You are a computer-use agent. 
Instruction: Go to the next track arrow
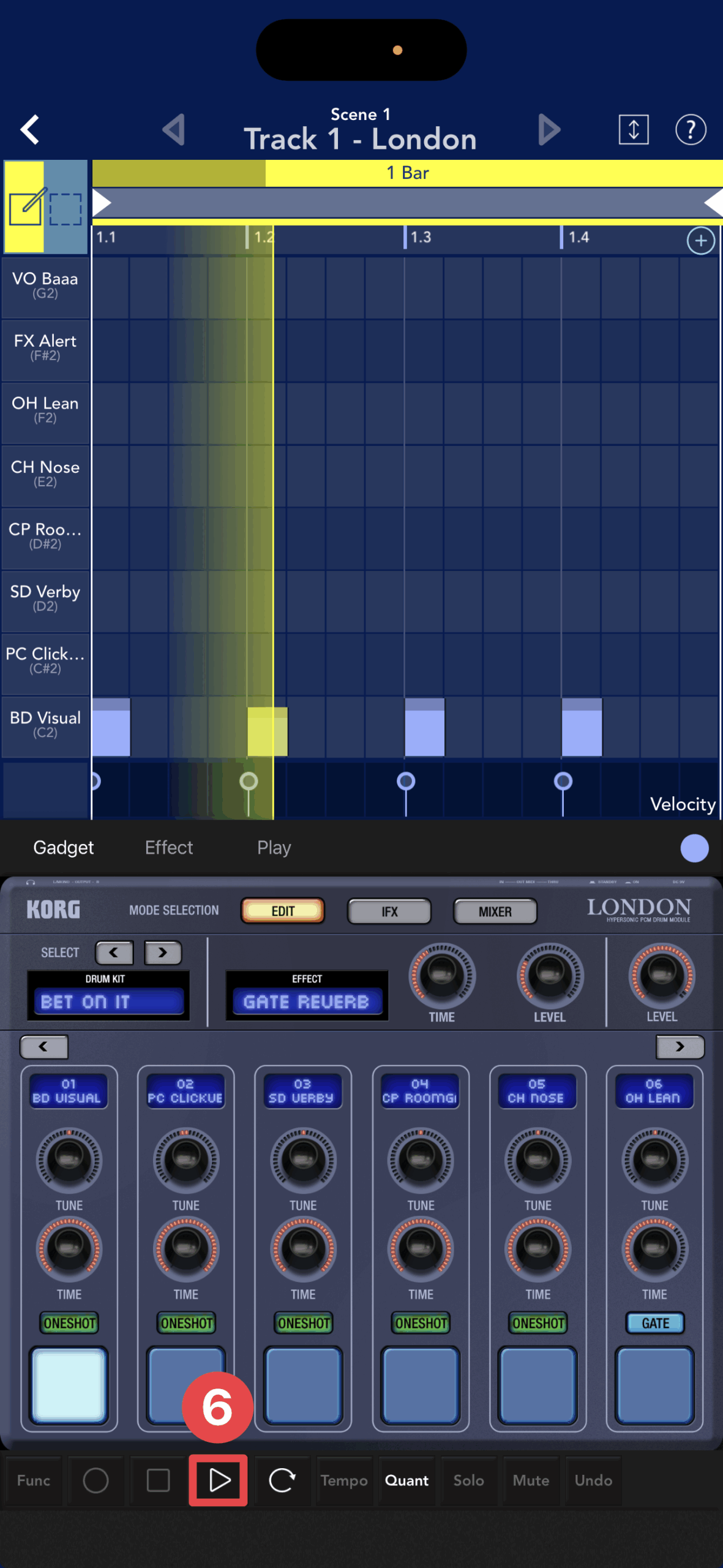pyautogui.click(x=549, y=130)
